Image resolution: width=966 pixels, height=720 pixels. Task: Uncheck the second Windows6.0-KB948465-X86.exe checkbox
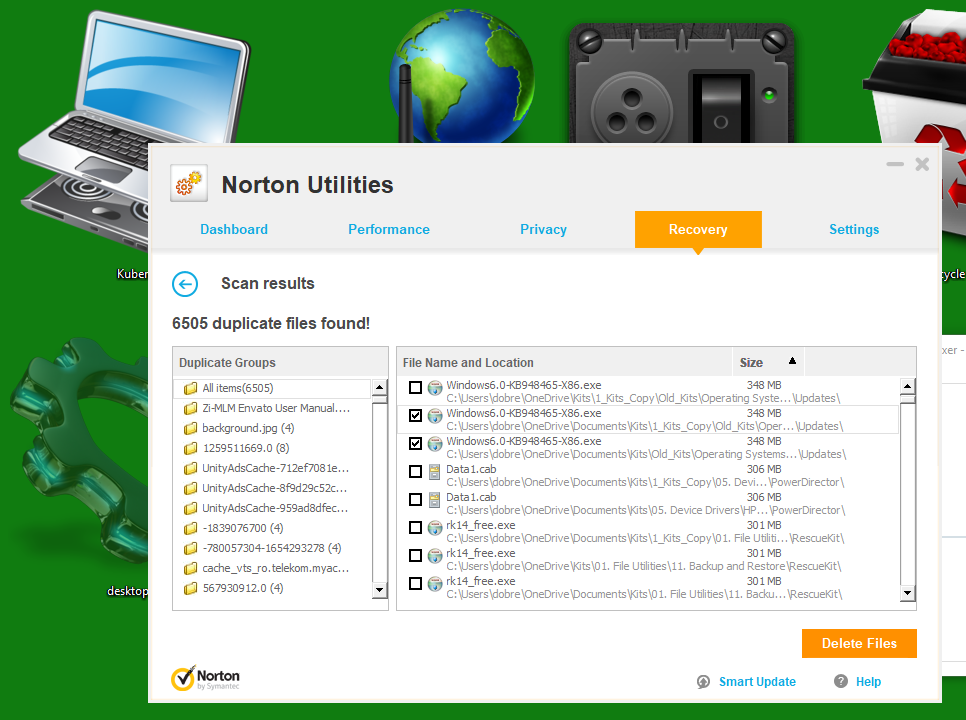pyautogui.click(x=415, y=416)
